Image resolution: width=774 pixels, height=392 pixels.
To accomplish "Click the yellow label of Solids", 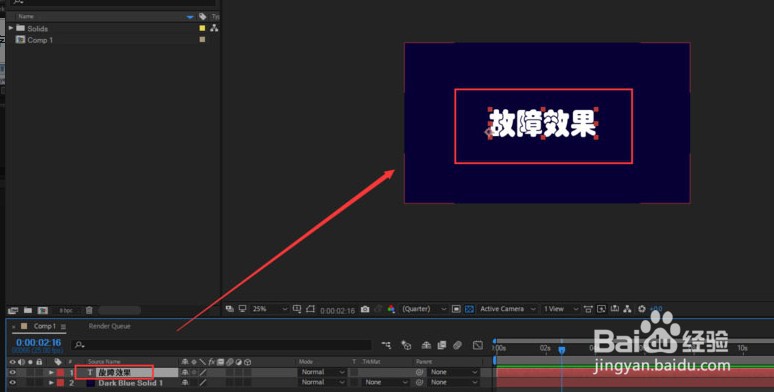I will (202, 28).
